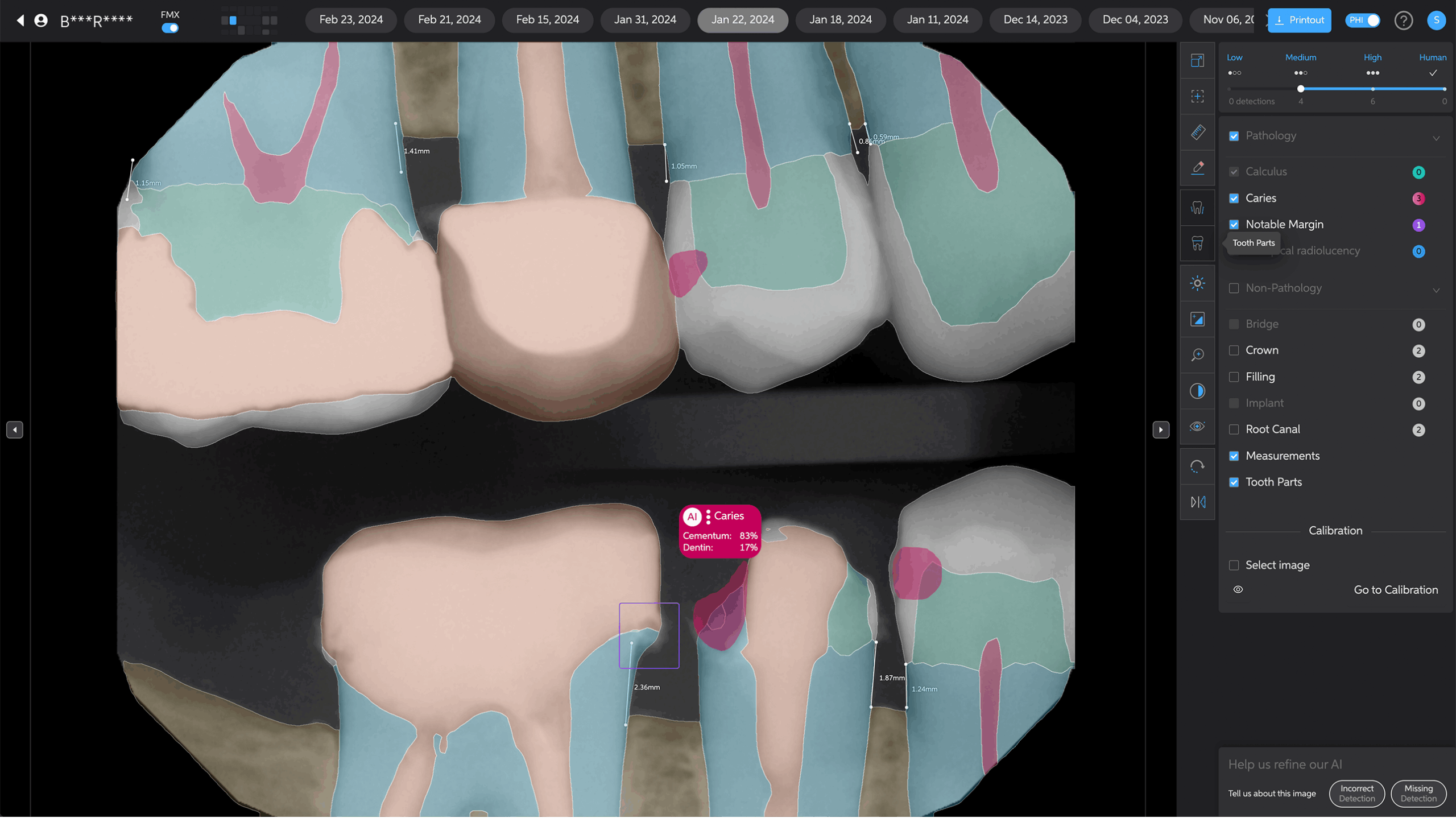
Task: Click the Printout button
Action: point(1299,20)
